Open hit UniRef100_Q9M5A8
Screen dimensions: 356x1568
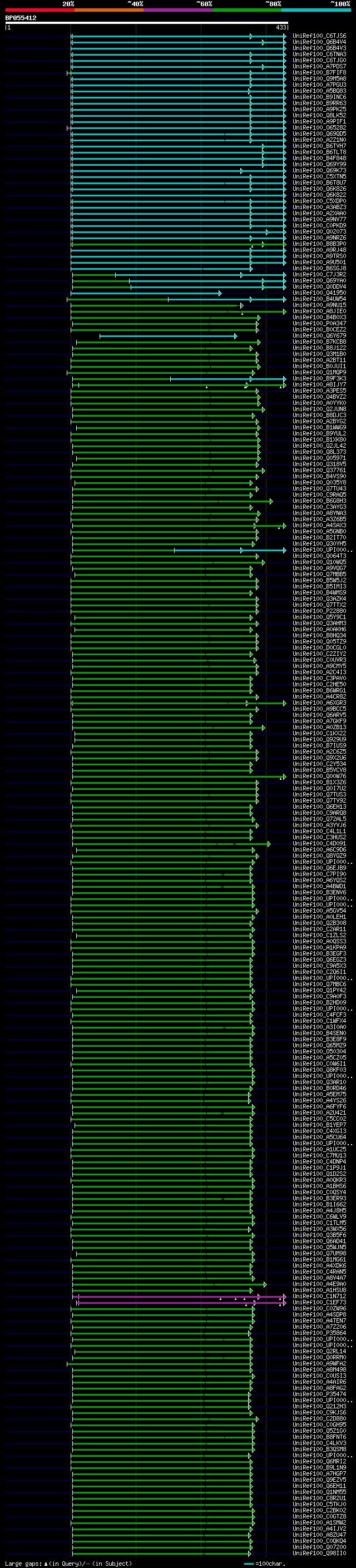[319, 79]
